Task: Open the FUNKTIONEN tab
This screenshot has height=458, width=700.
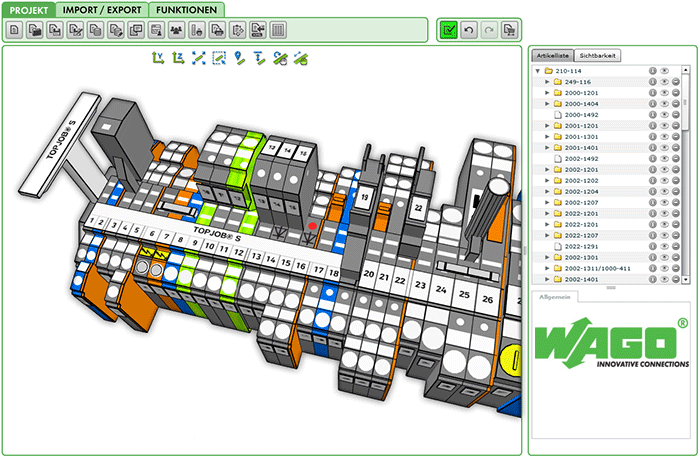Action: [186, 10]
